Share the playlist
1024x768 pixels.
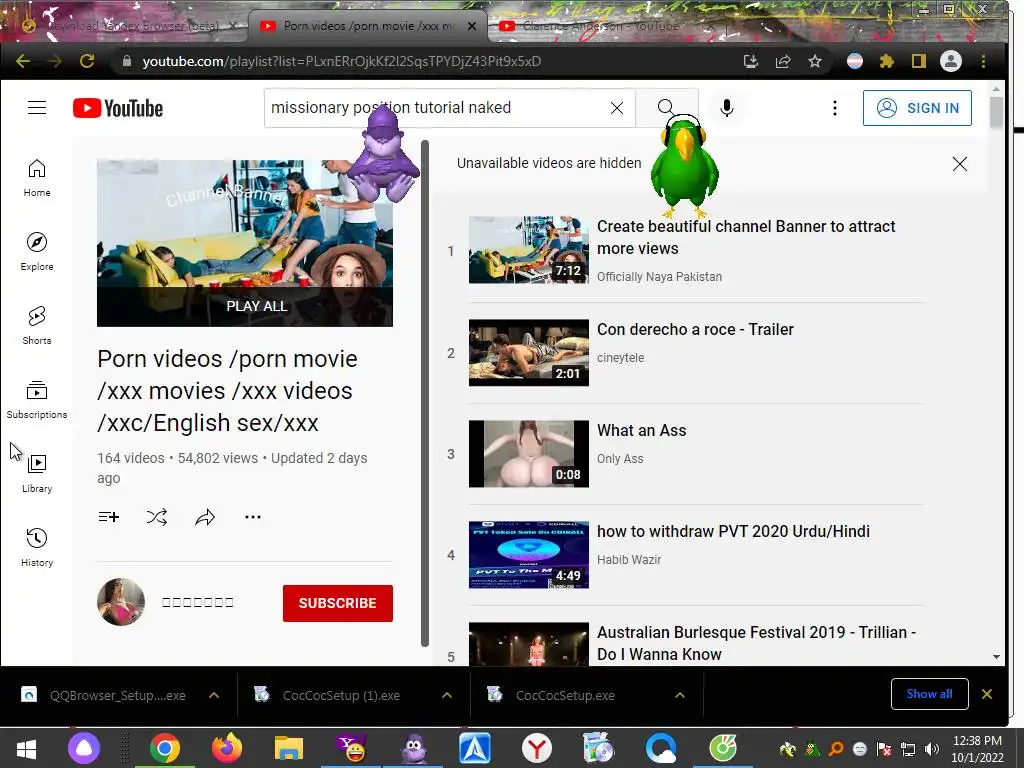click(x=205, y=517)
